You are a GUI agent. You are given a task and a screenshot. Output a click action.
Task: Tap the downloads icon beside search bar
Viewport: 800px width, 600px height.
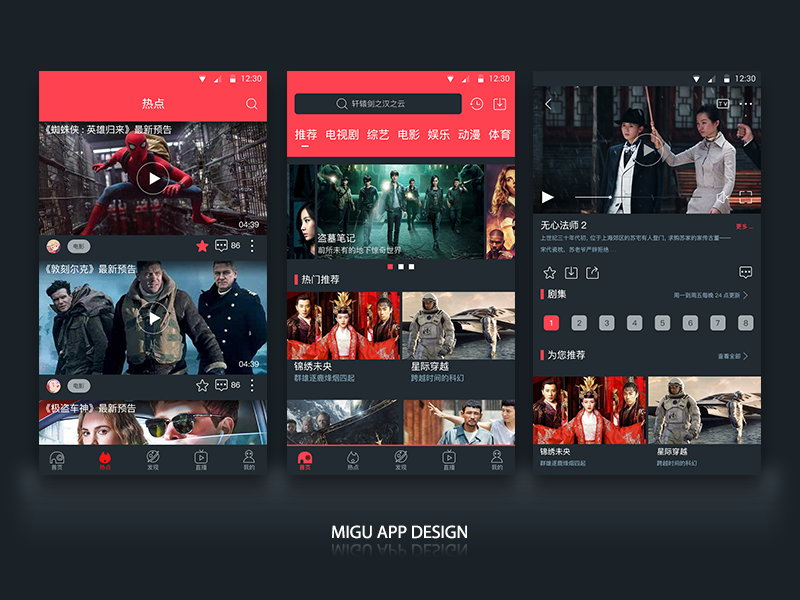[x=498, y=103]
